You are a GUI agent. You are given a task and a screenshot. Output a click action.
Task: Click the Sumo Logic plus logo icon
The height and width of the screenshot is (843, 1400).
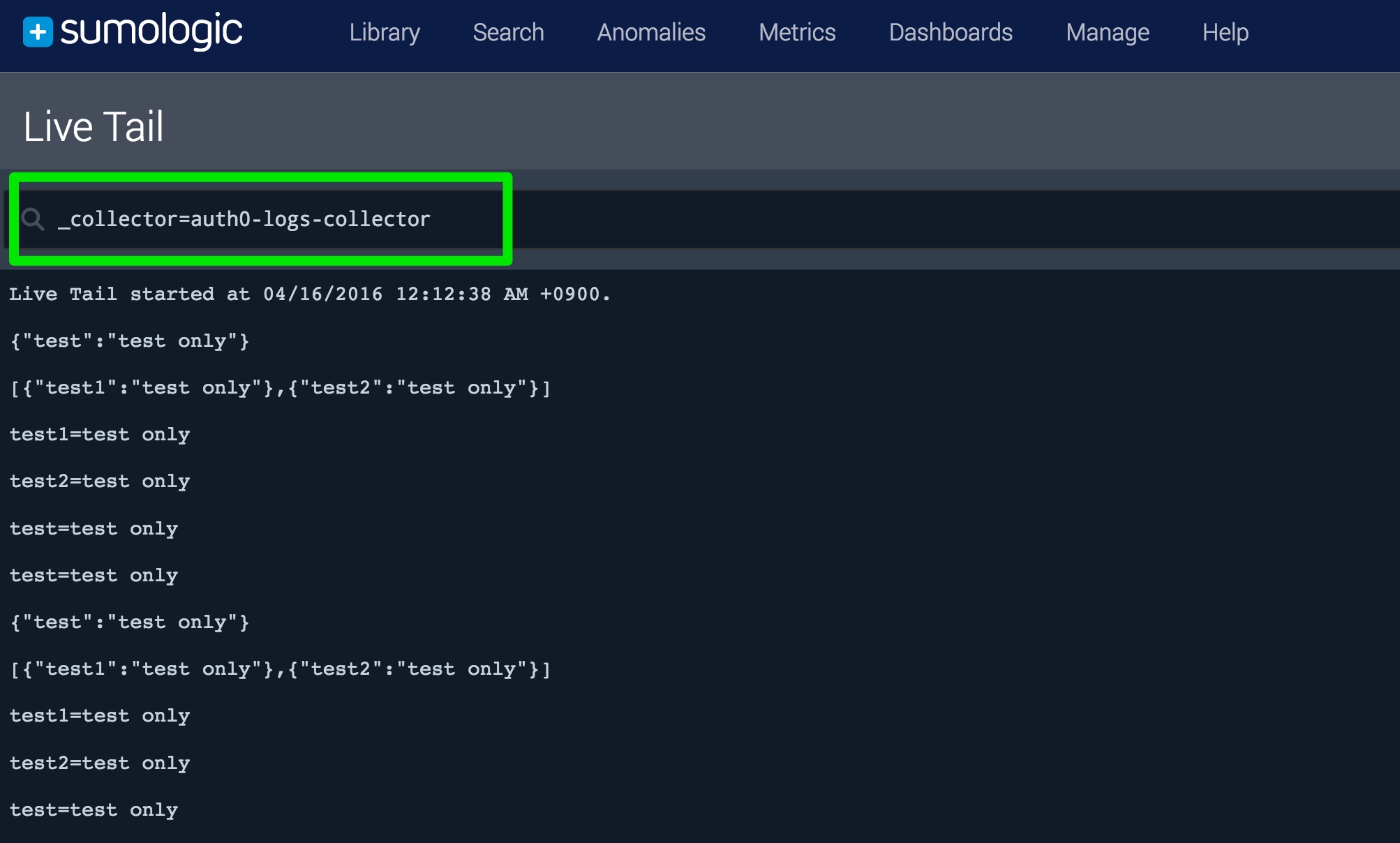(38, 32)
